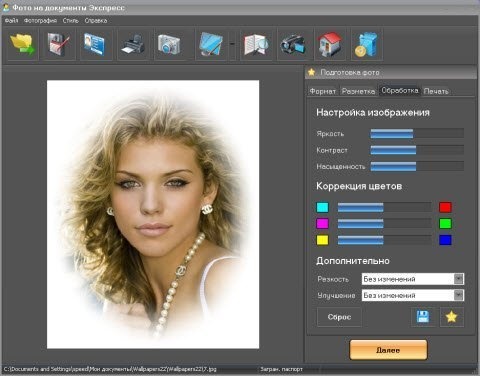The height and width of the screenshot is (376, 480).
Task: Open the book with magnifier help icon
Action: point(256,44)
